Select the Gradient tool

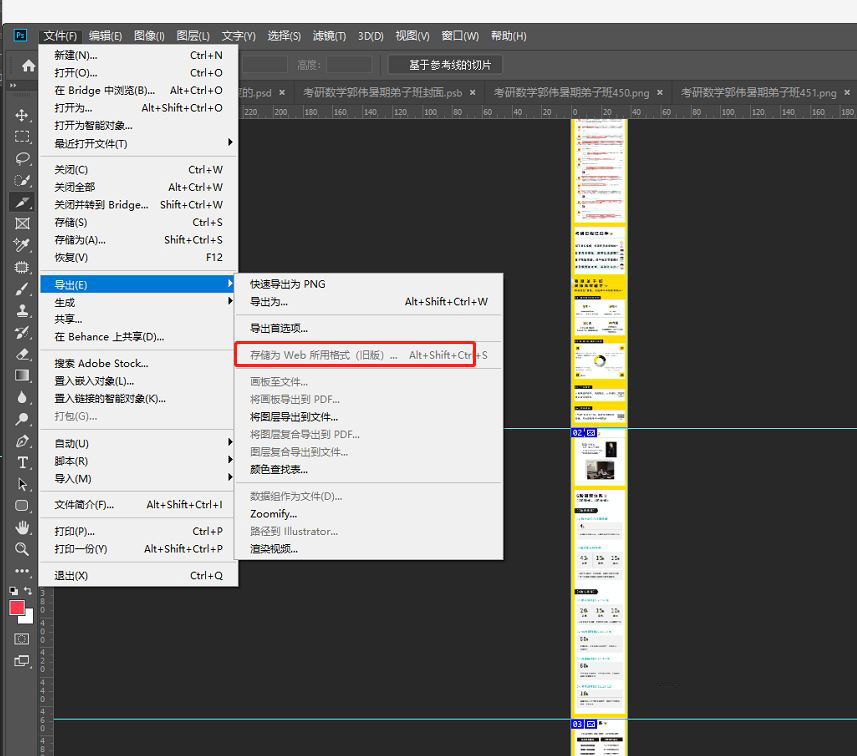(22, 376)
